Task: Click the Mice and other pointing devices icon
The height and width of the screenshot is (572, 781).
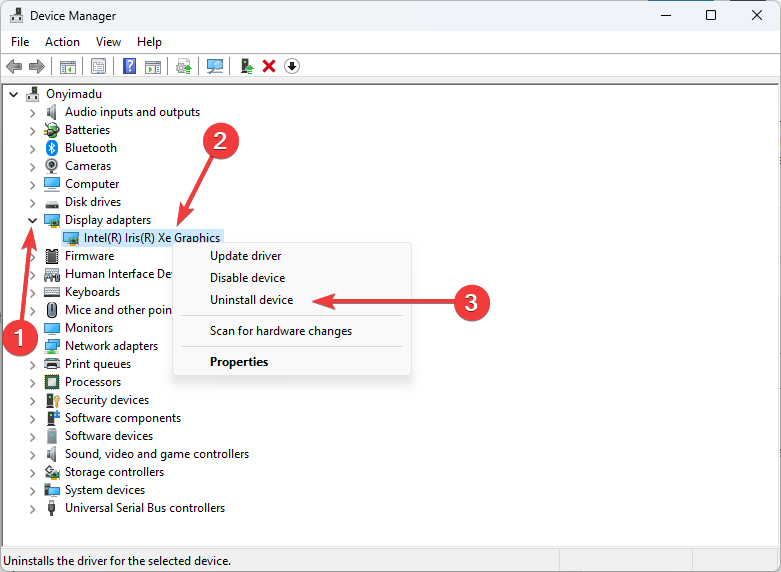Action: (52, 310)
